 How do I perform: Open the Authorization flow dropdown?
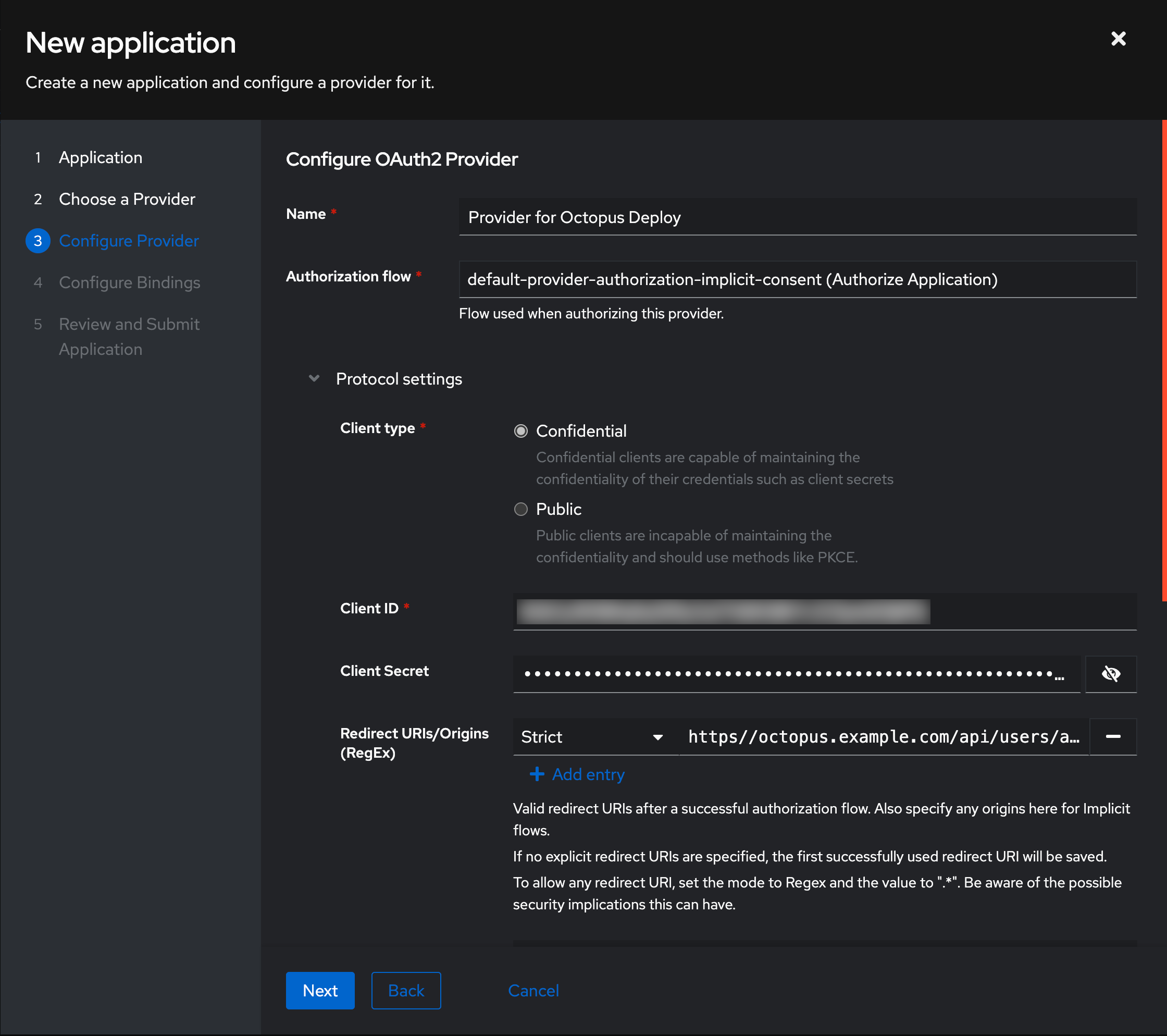point(797,279)
